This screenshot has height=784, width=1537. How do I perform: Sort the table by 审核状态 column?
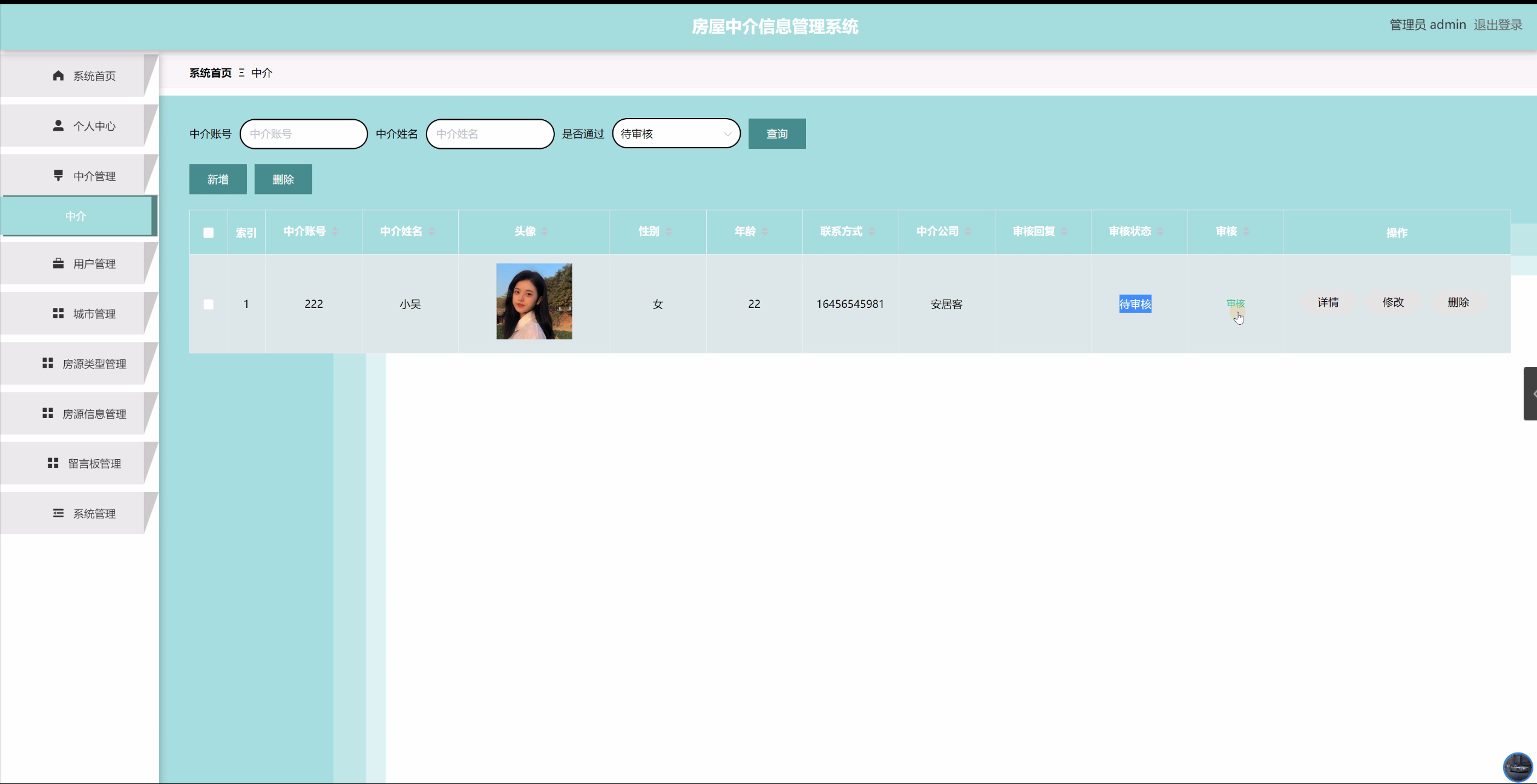tap(1160, 232)
